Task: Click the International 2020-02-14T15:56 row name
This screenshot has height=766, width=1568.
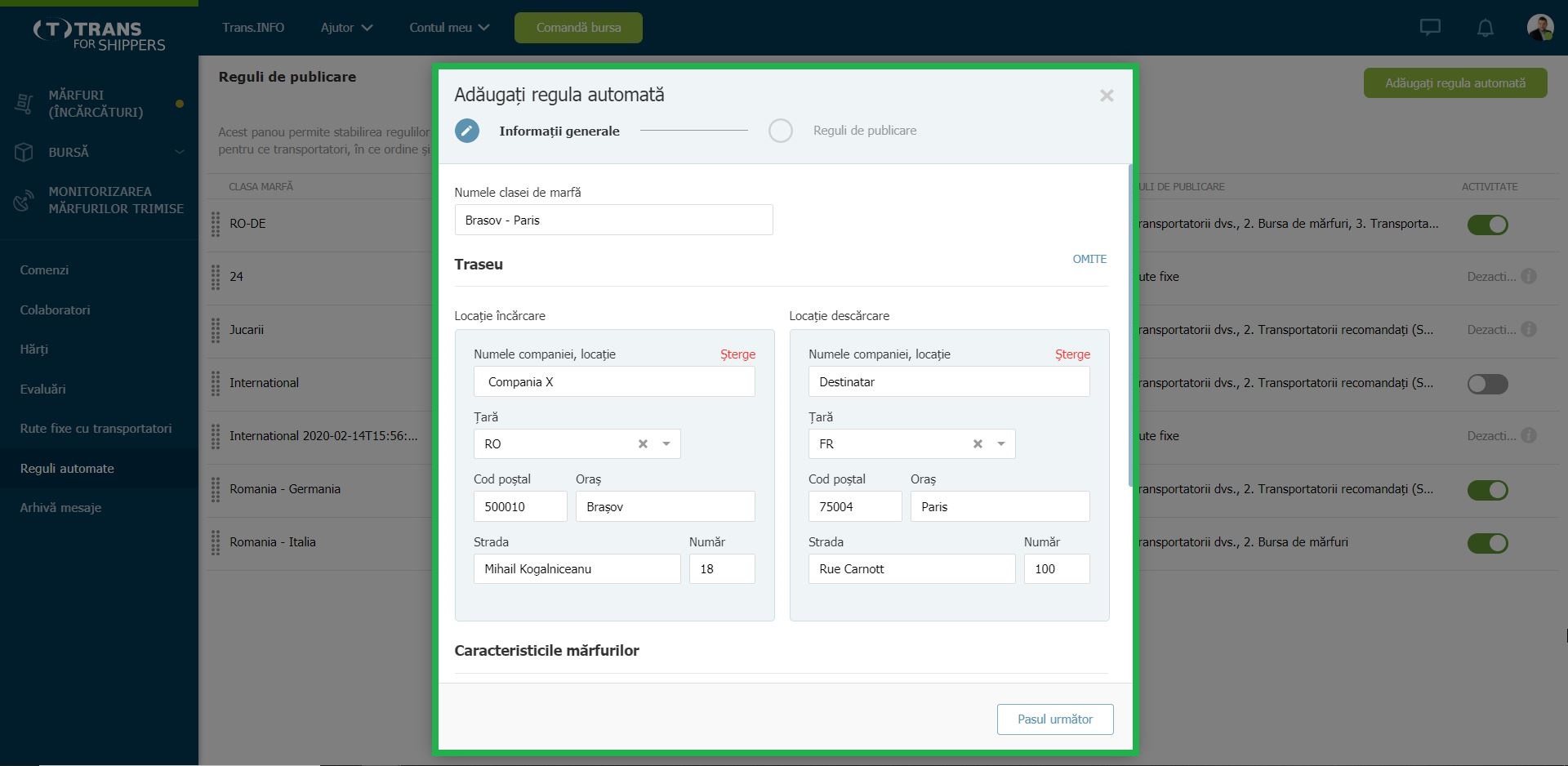Action: click(323, 436)
